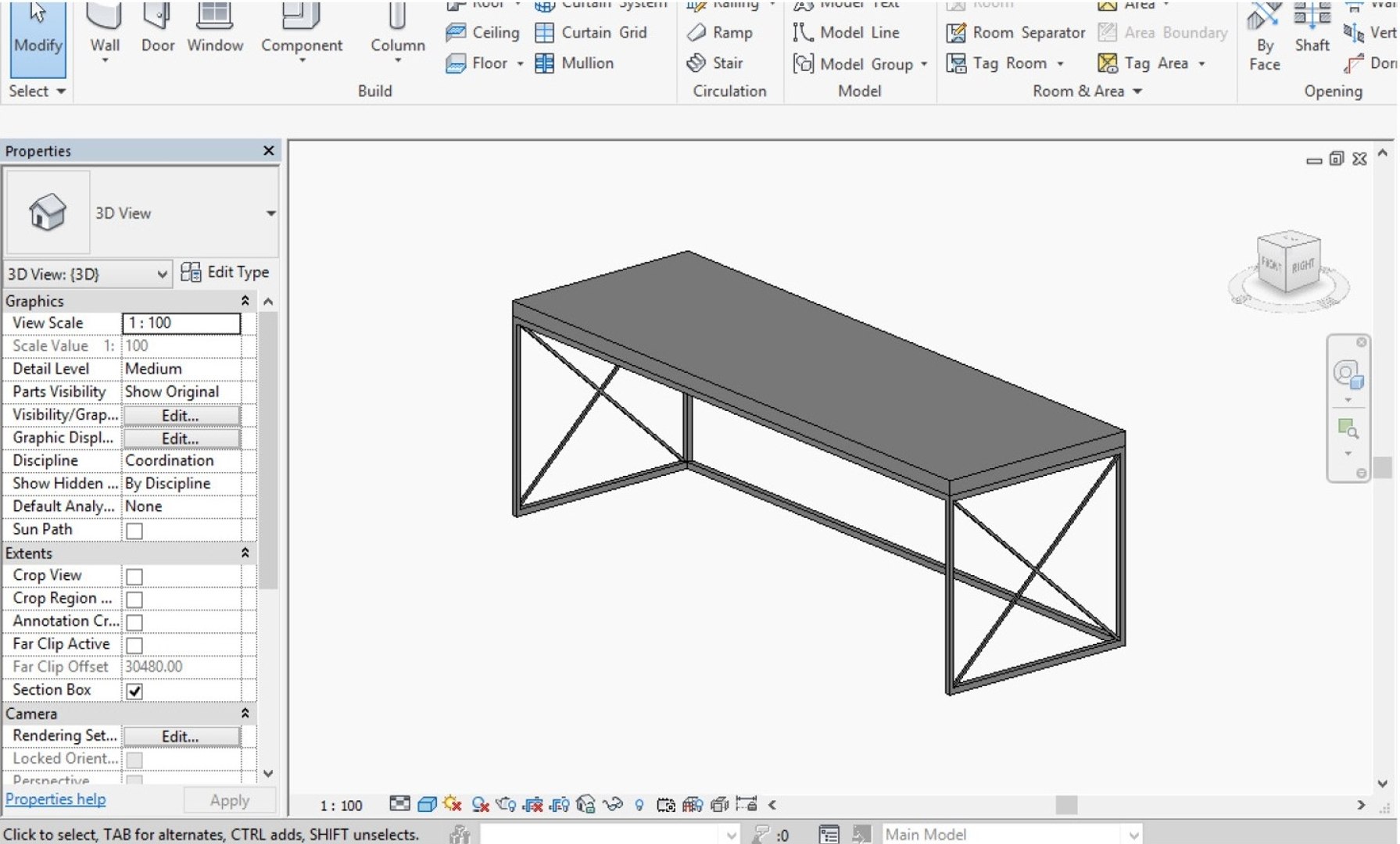This screenshot has height=844, width=1400.
Task: Click Reveal Hidden Elements lightbulb icon
Action: coord(639,804)
